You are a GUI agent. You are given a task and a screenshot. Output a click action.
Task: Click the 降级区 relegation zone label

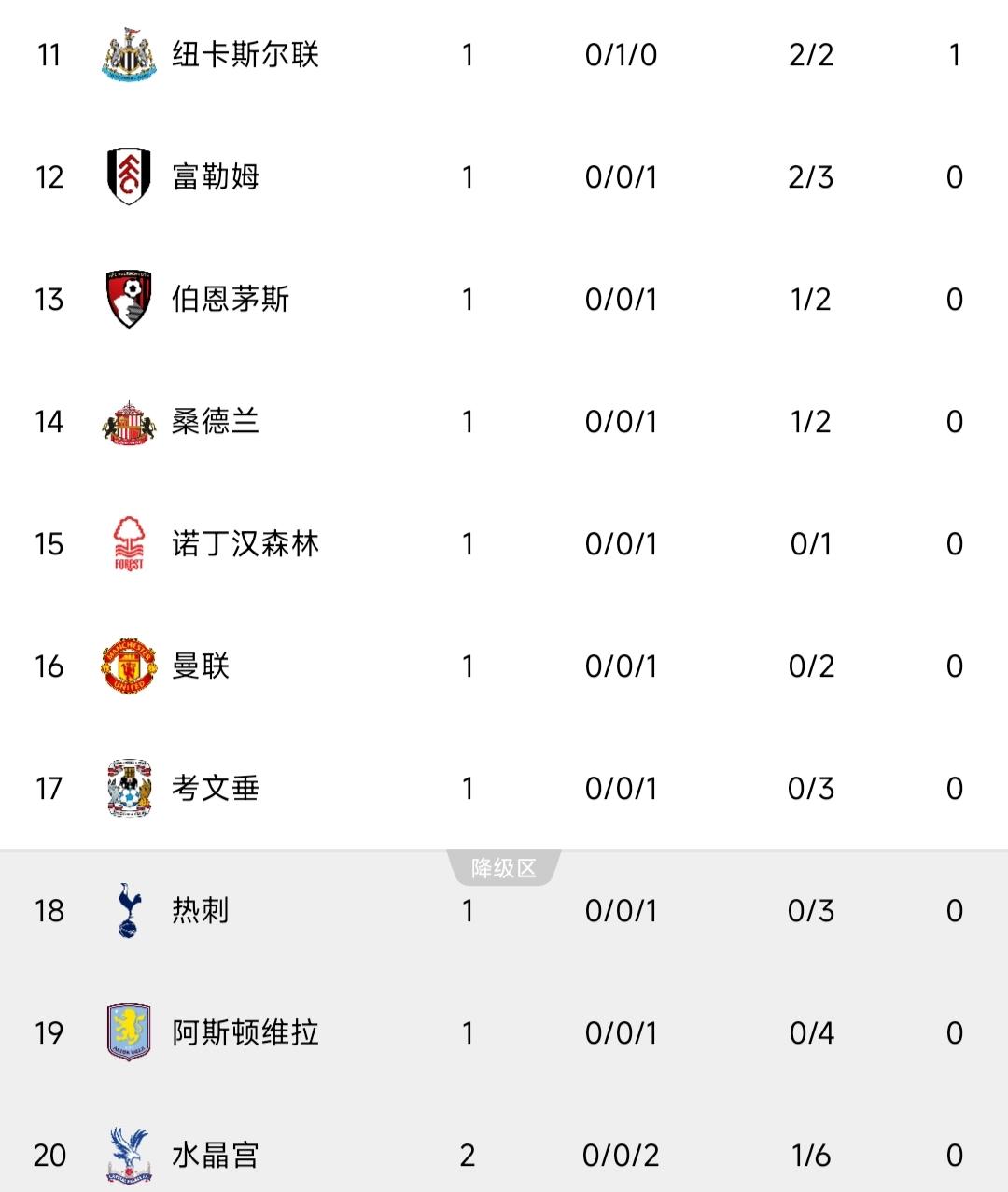click(504, 868)
